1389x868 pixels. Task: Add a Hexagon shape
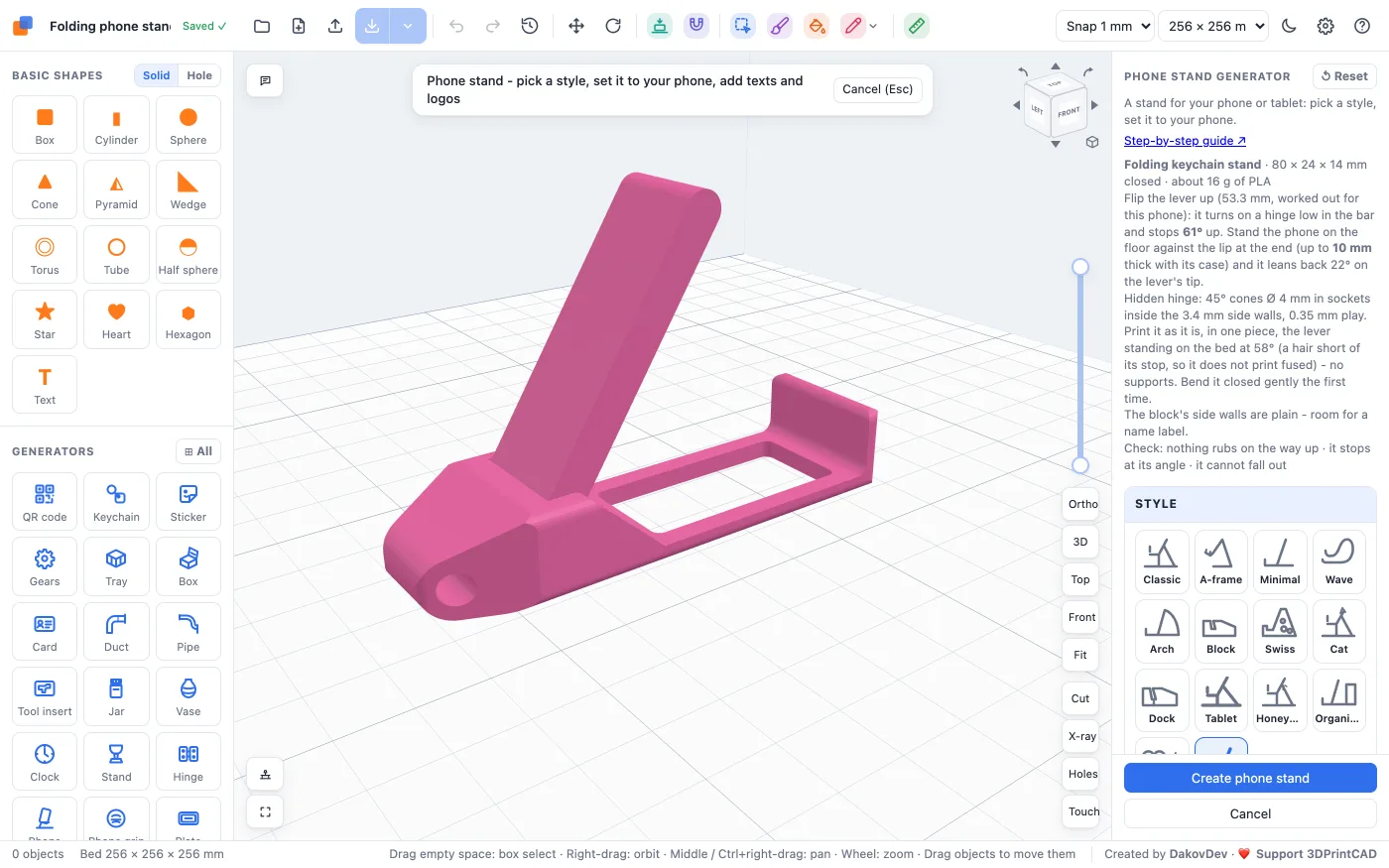pyautogui.click(x=189, y=320)
